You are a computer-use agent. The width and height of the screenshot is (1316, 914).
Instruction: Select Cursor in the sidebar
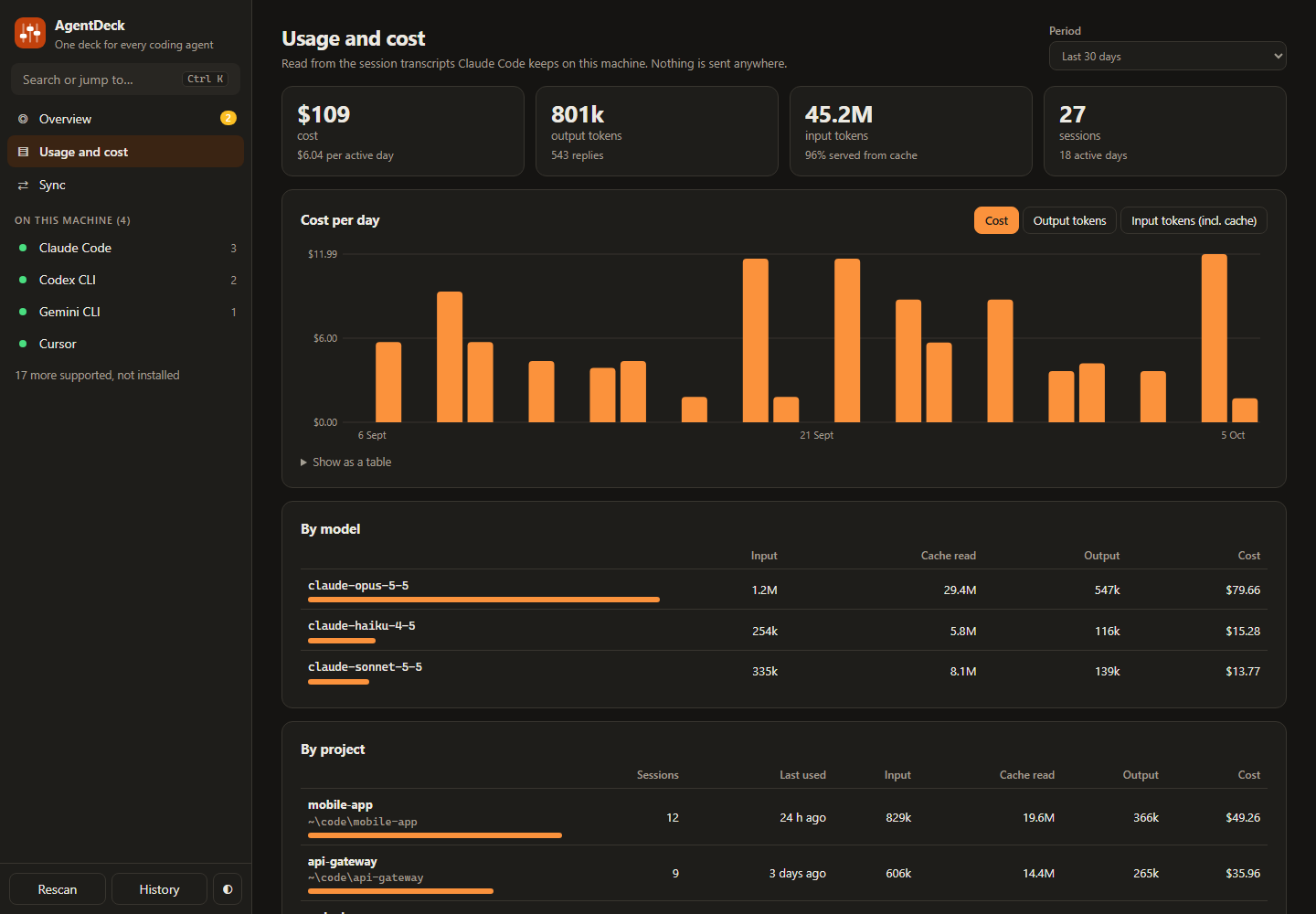pyautogui.click(x=125, y=344)
